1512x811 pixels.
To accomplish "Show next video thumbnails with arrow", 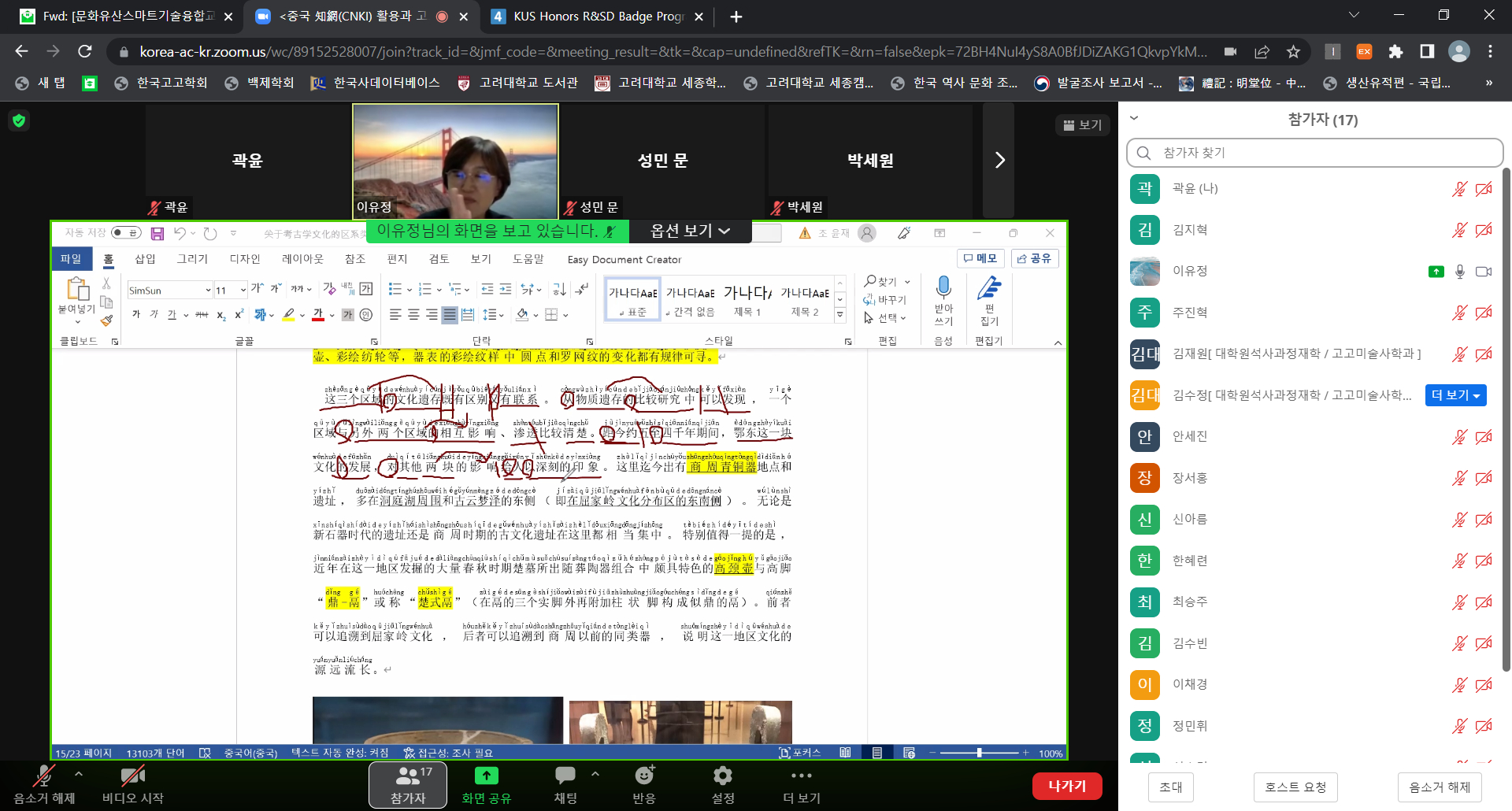I will (x=999, y=161).
